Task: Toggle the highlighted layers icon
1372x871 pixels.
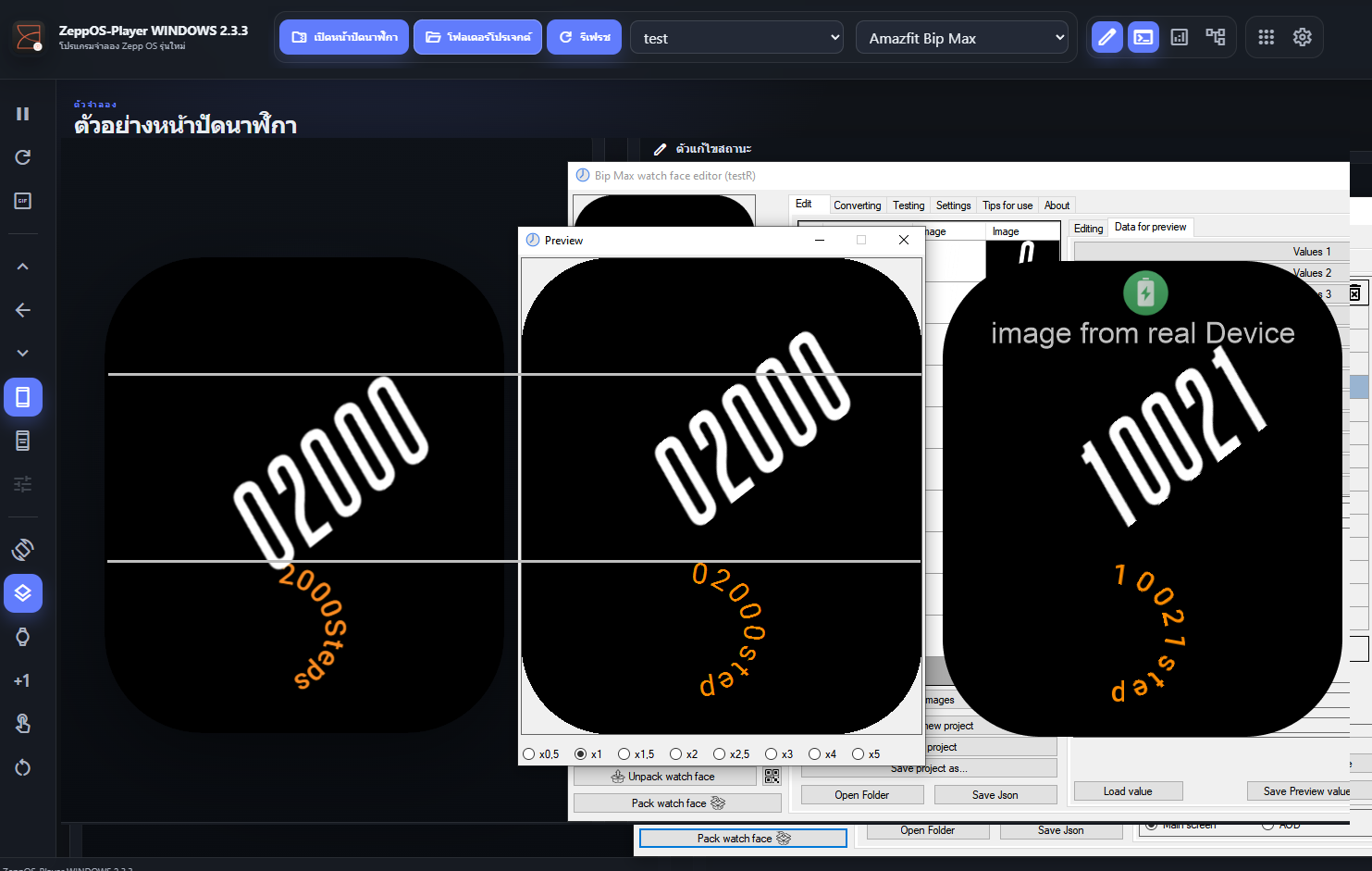Action: coord(23,593)
